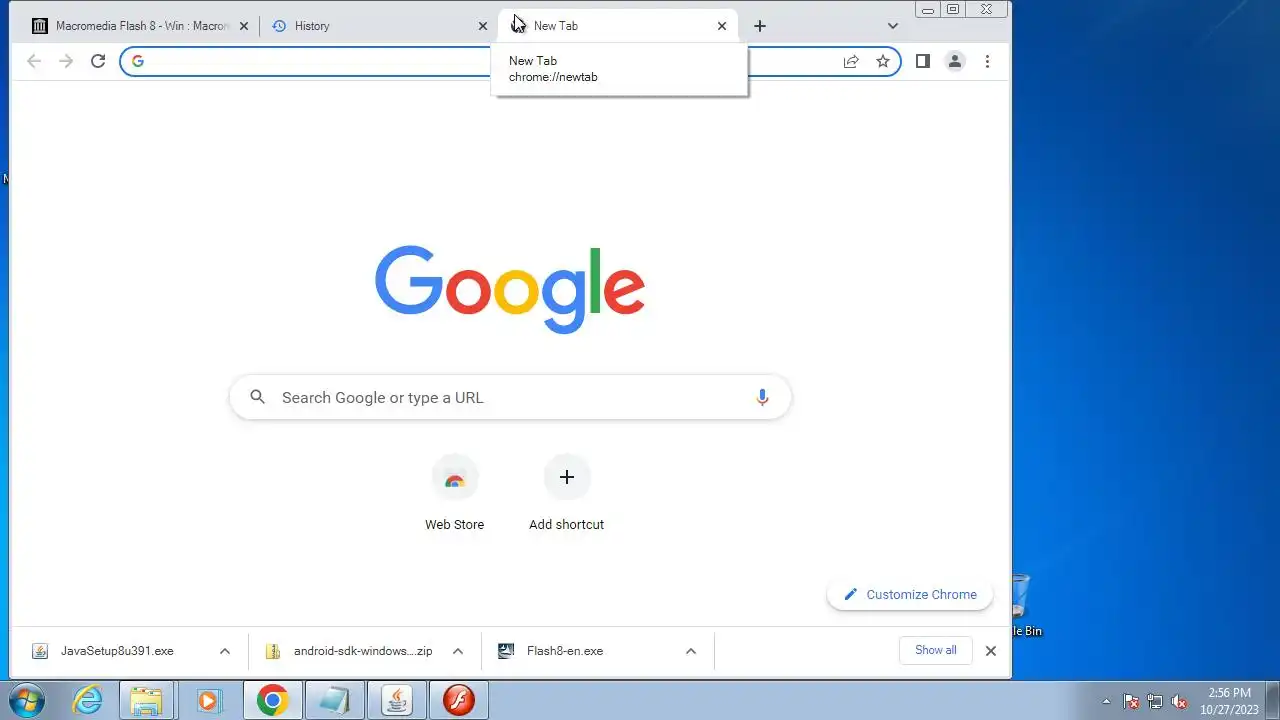Close the downloads bar
This screenshot has height=720, width=1280.
[990, 651]
